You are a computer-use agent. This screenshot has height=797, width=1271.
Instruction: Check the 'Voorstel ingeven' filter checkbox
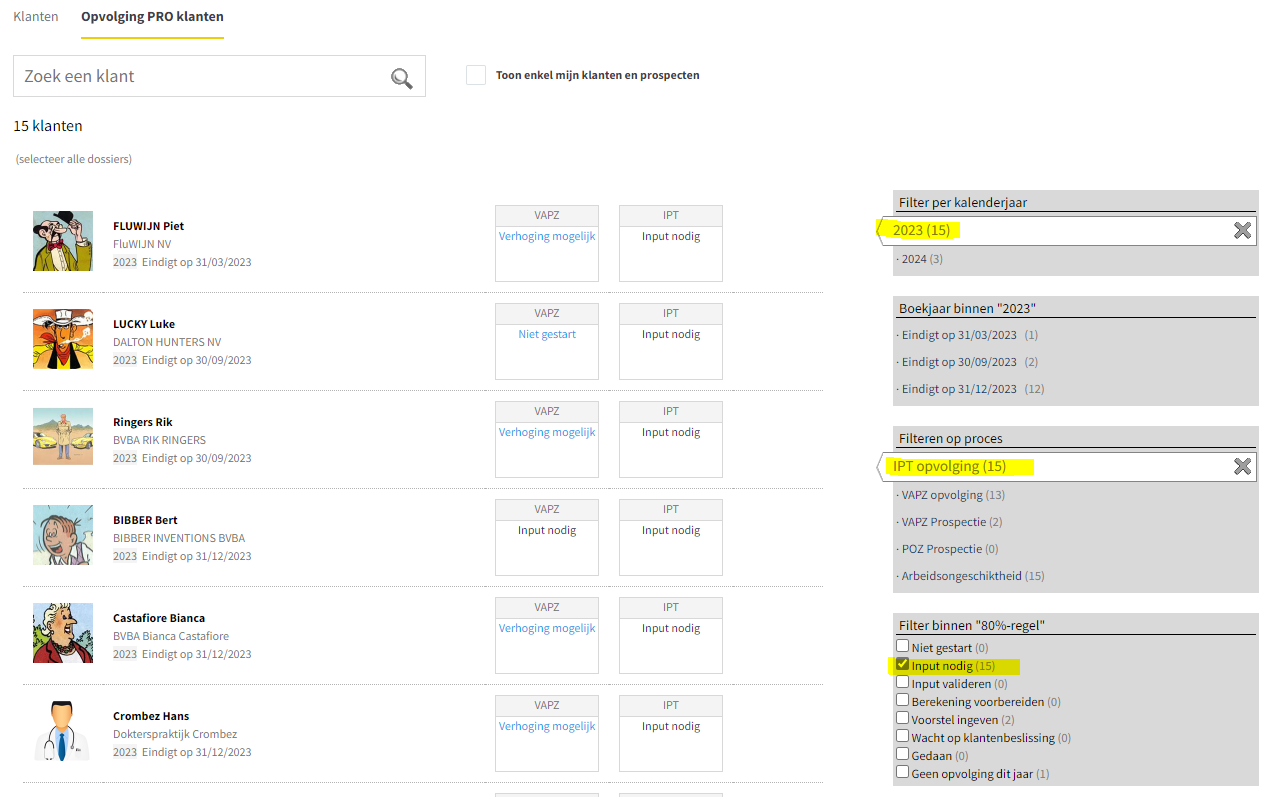coord(903,719)
